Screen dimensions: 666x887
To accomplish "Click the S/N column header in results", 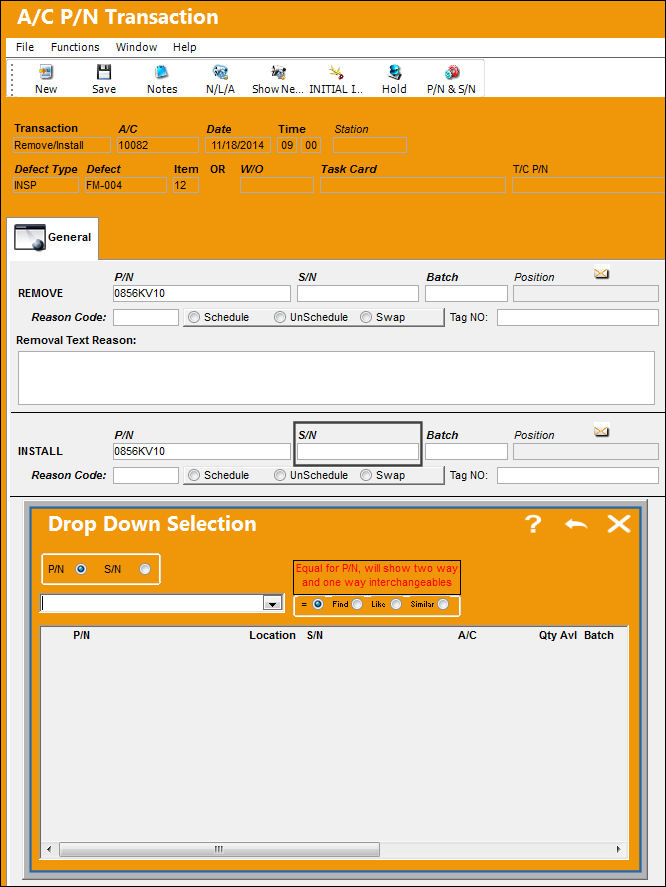I will point(315,635).
